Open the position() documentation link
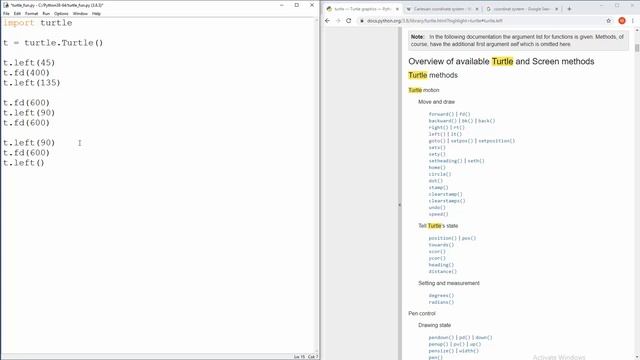Screen dimensions: 640x360 [x=443, y=238]
